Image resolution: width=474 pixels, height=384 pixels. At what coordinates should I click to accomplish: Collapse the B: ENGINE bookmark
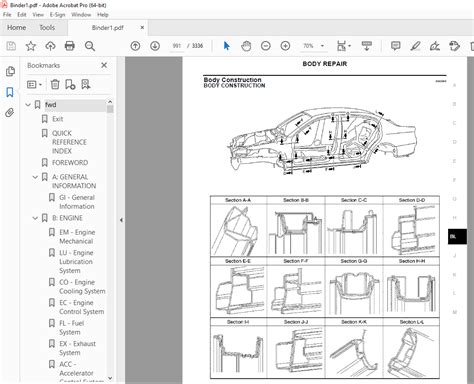(x=35, y=218)
